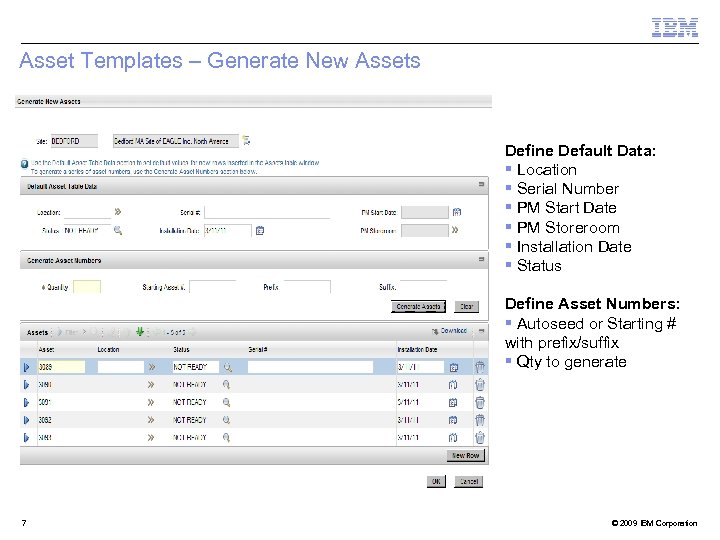Open location menu chevrons for asset 3092
The height and width of the screenshot is (540, 720).
(151, 420)
